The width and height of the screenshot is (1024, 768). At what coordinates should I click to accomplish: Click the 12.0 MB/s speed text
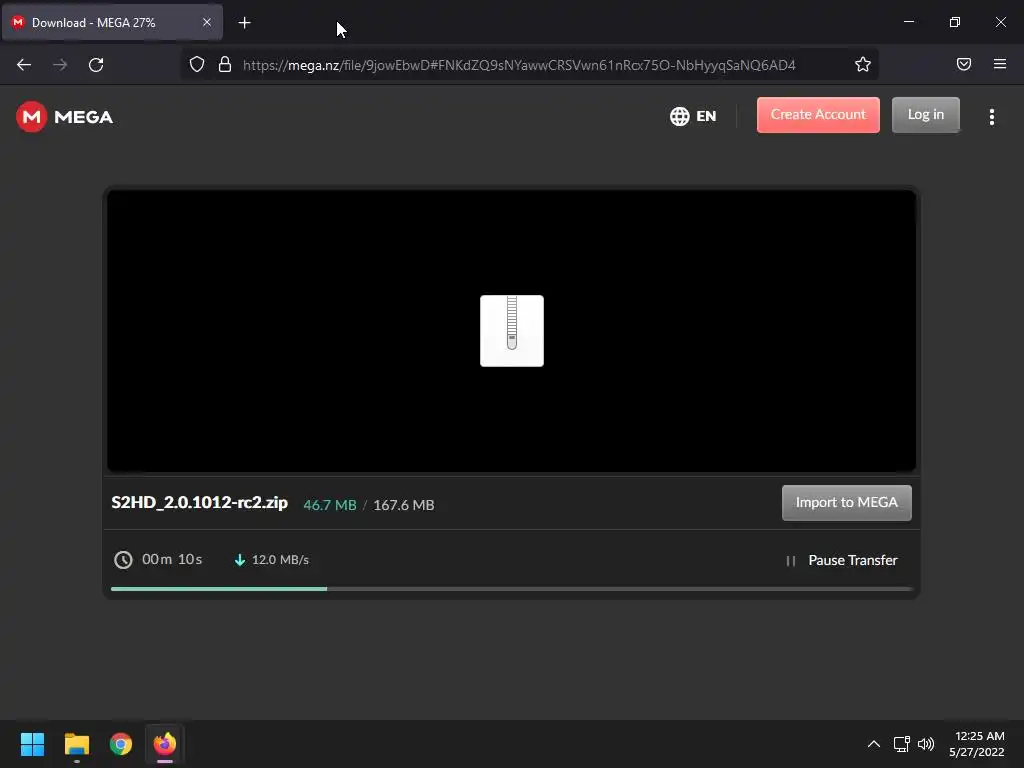(280, 560)
